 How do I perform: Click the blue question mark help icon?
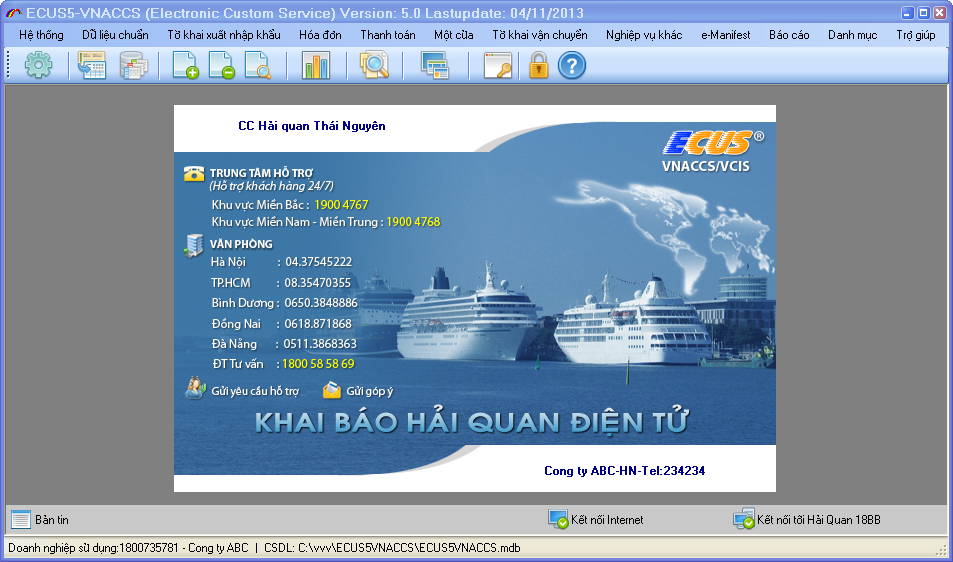point(571,67)
